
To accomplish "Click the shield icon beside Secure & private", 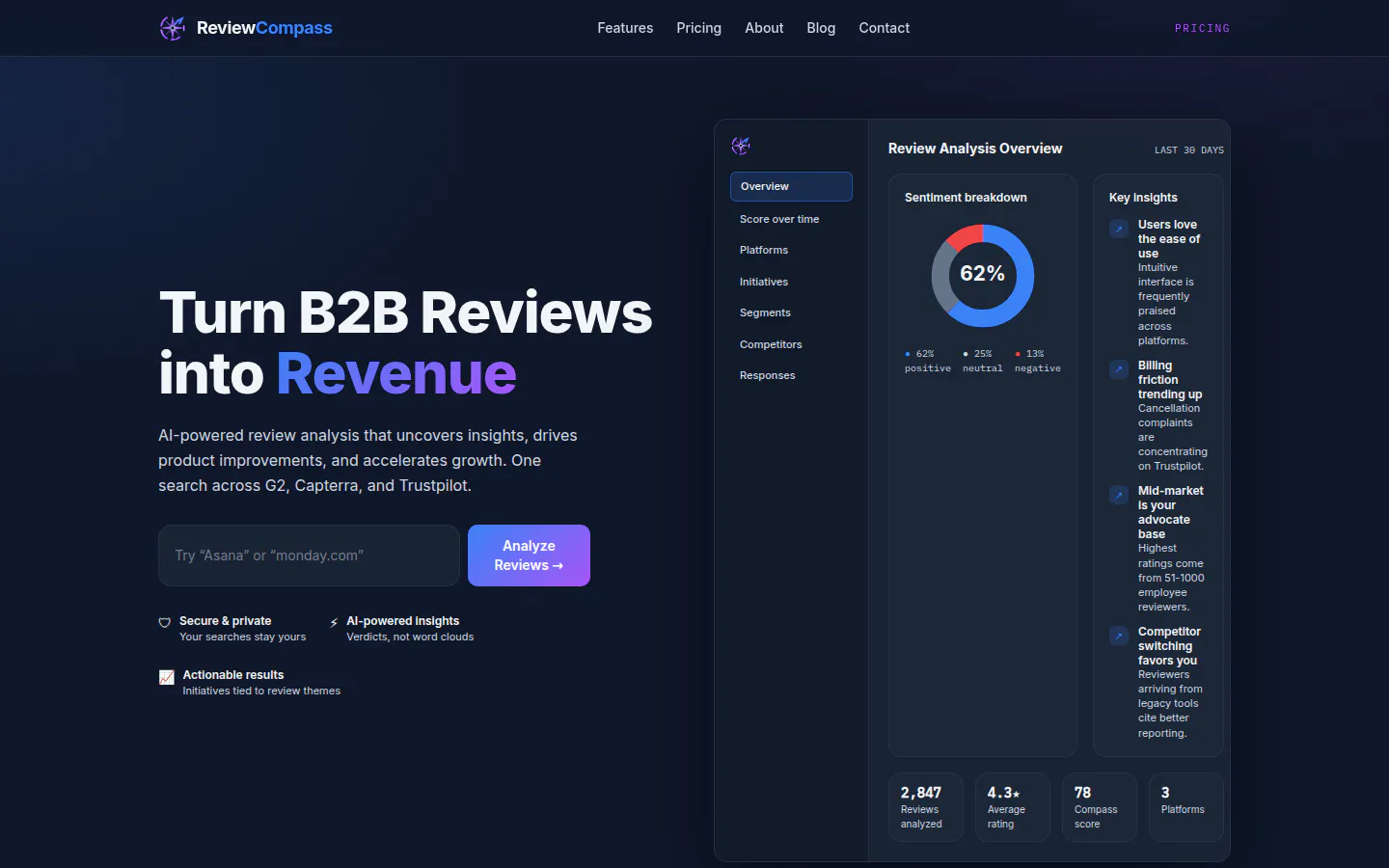I will pyautogui.click(x=165, y=623).
